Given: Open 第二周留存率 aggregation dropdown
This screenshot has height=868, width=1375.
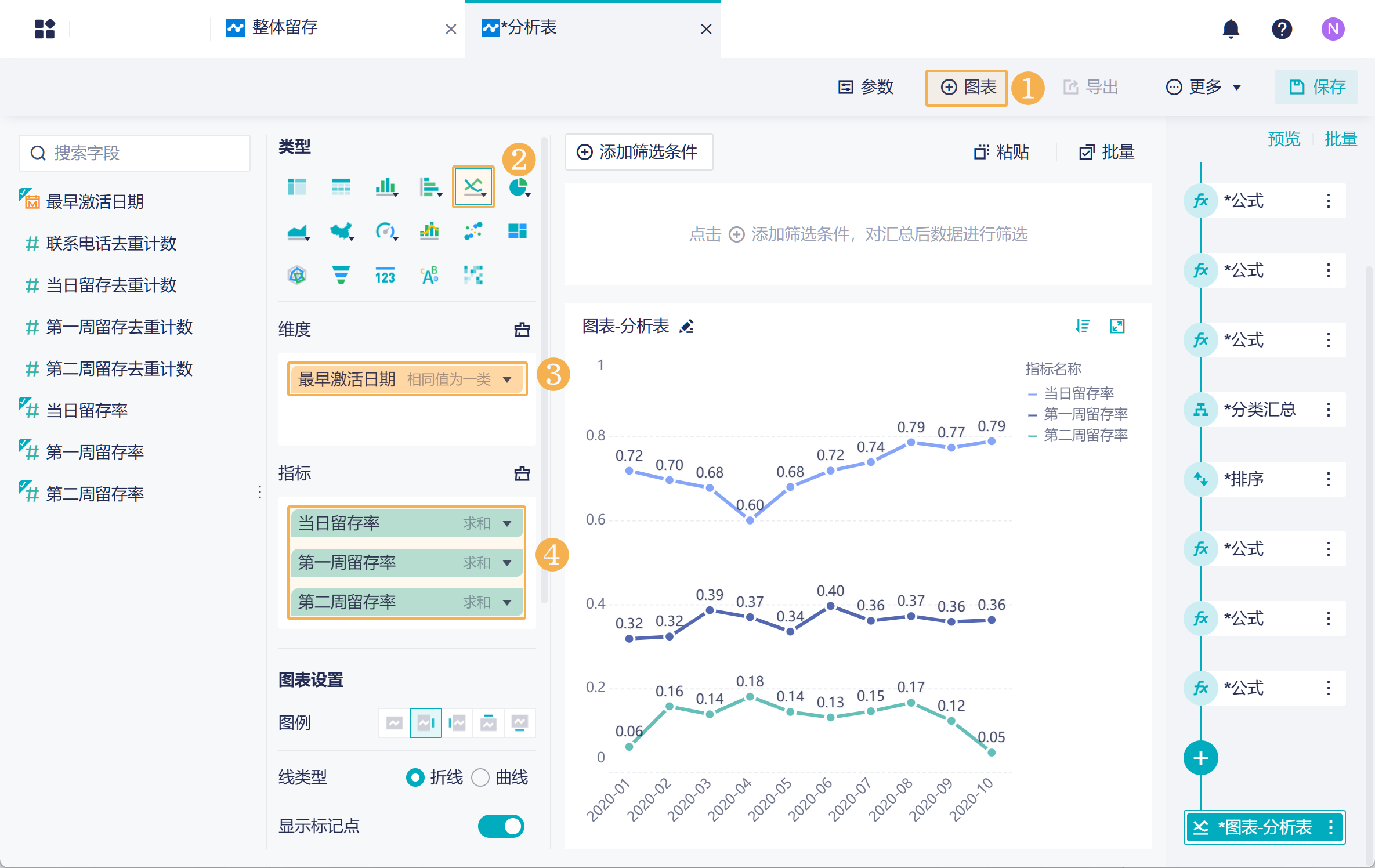Looking at the screenshot, I should click(x=507, y=603).
